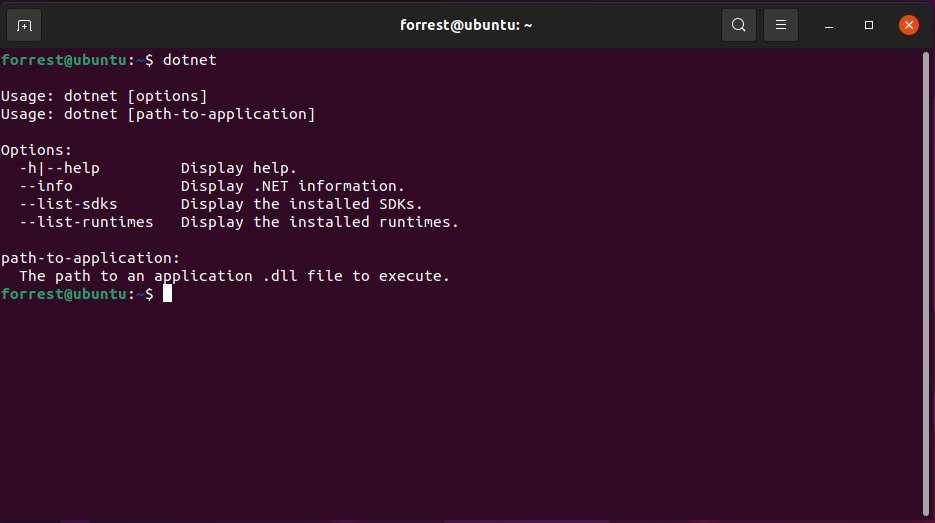Open the hamburger menu in the title bar
The height and width of the screenshot is (523, 935).
(781, 25)
